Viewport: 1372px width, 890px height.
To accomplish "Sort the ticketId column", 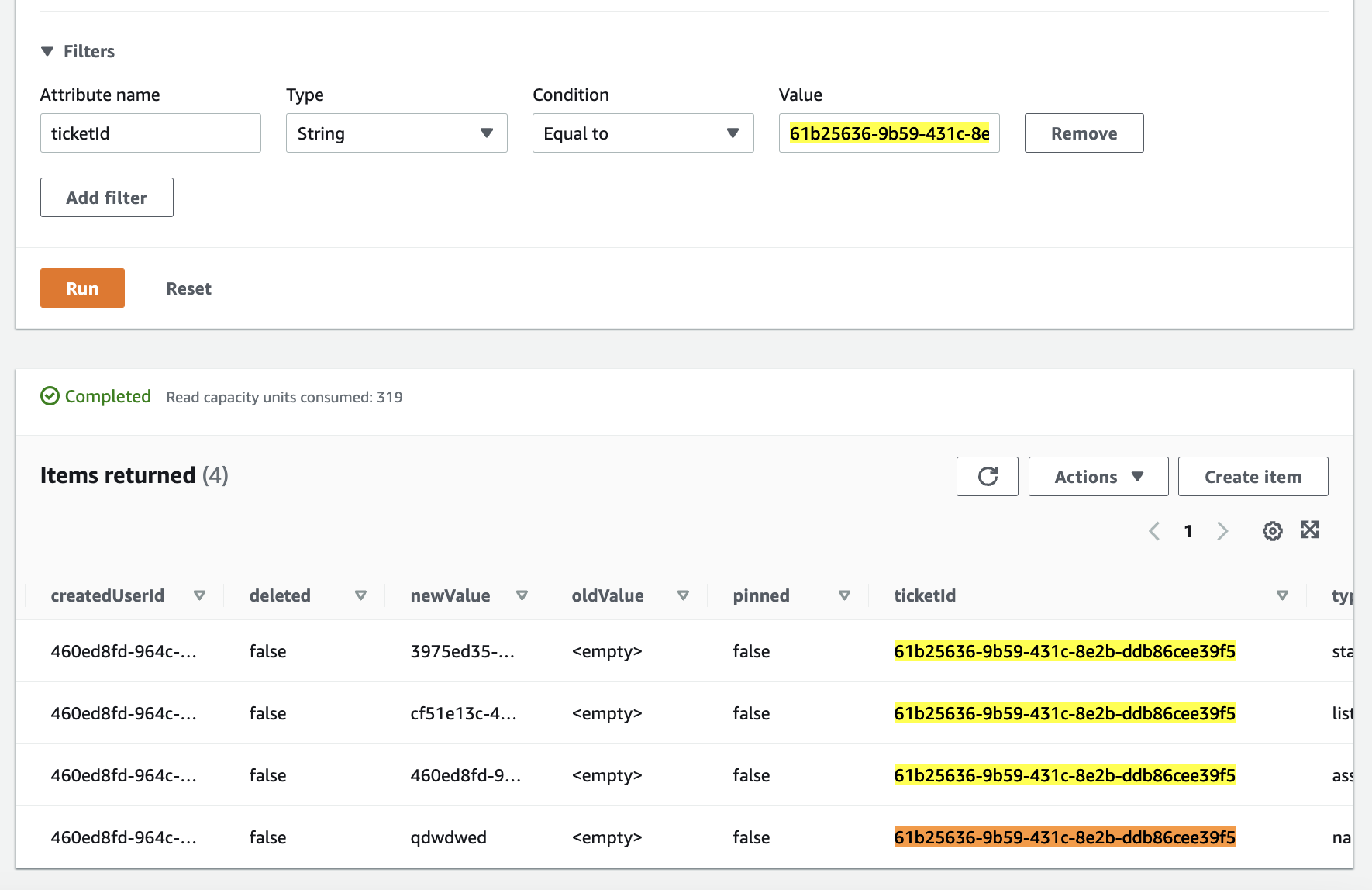I will (1283, 595).
